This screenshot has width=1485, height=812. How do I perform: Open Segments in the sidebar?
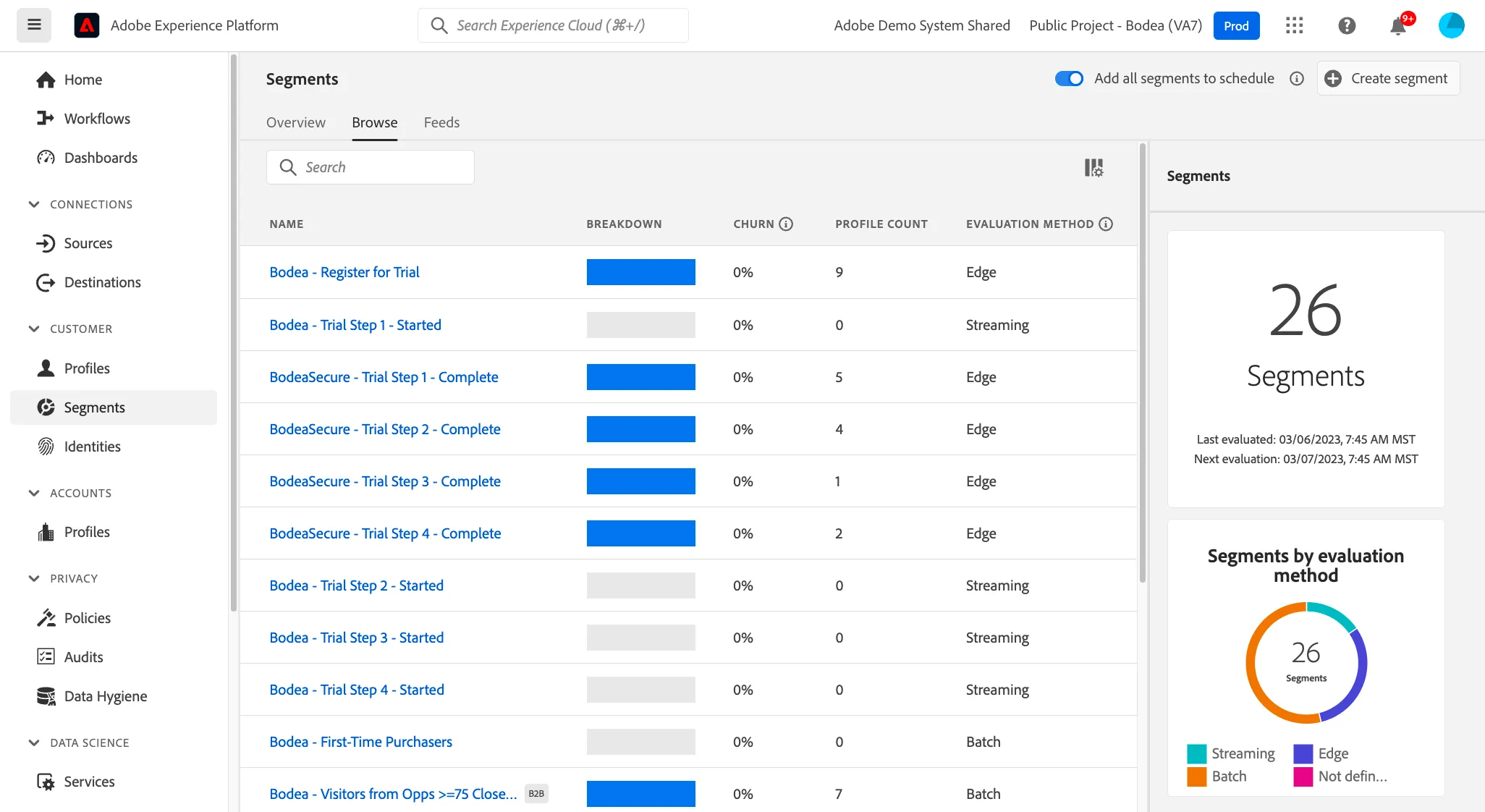click(x=114, y=407)
